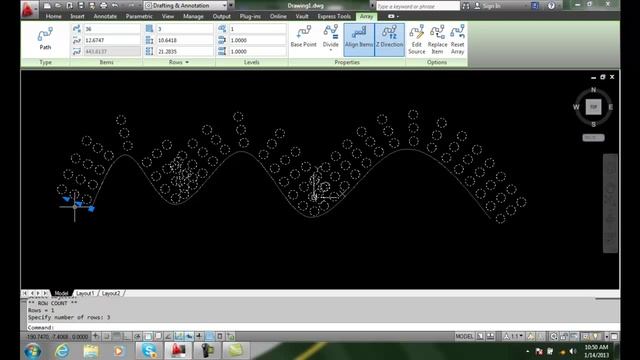Screen dimensions: 640x360
Task: Click the Model layout tab
Action: click(x=61, y=293)
